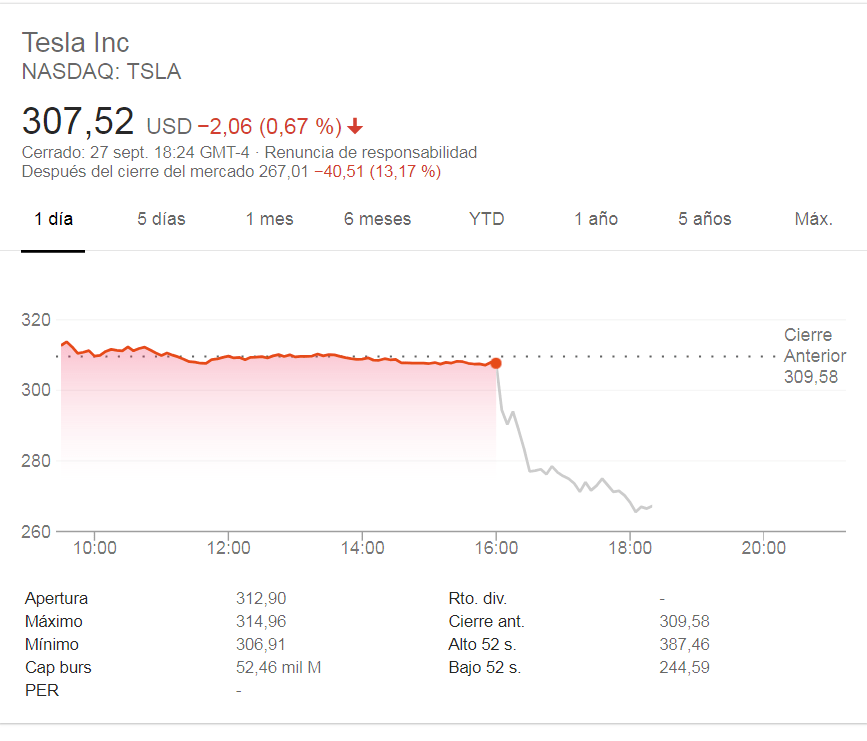Click the 307,52 current price
The image size is (867, 741).
pyautogui.click(x=78, y=122)
